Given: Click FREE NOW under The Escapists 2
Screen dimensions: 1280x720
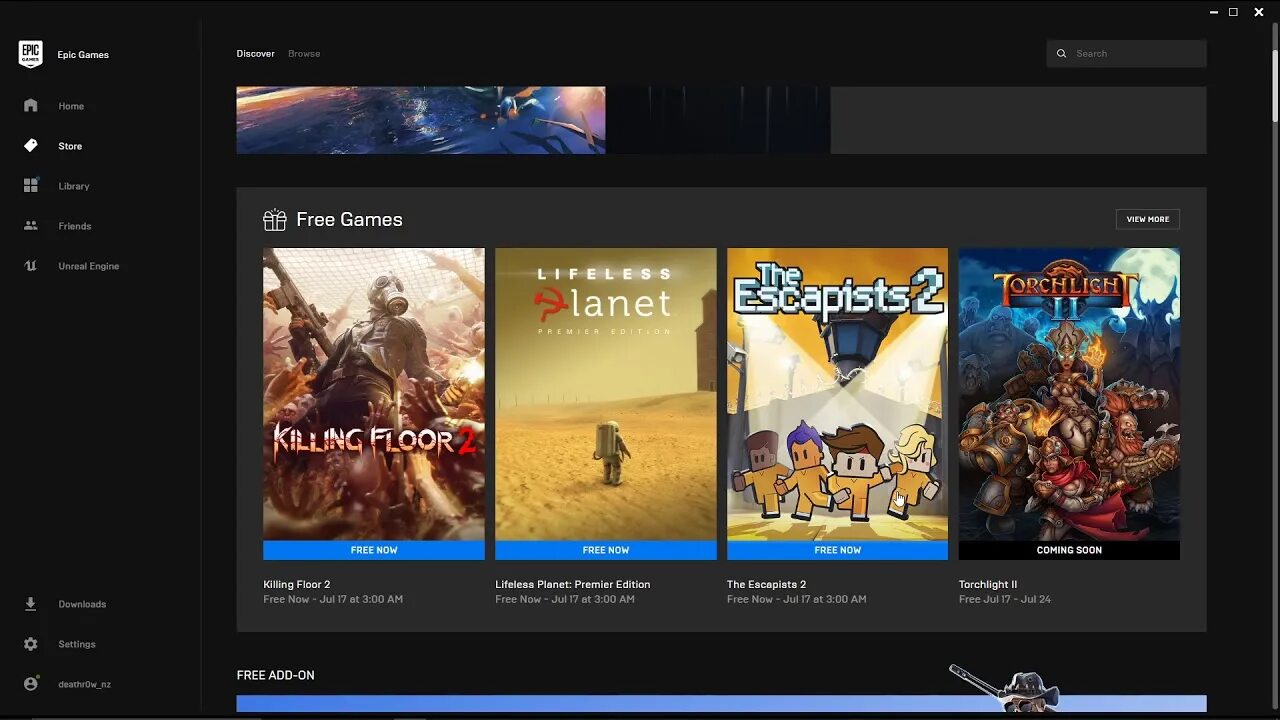Looking at the screenshot, I should (837, 550).
